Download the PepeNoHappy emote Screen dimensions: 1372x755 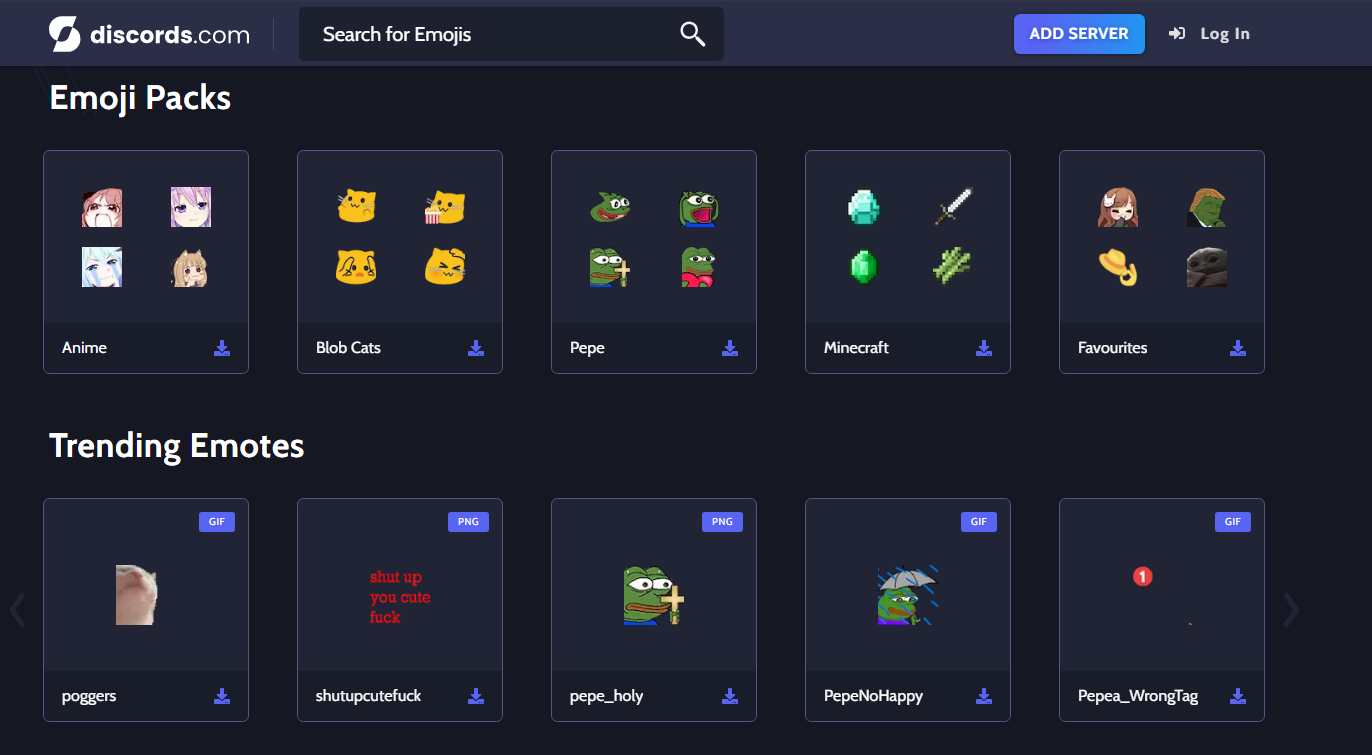[x=984, y=696]
